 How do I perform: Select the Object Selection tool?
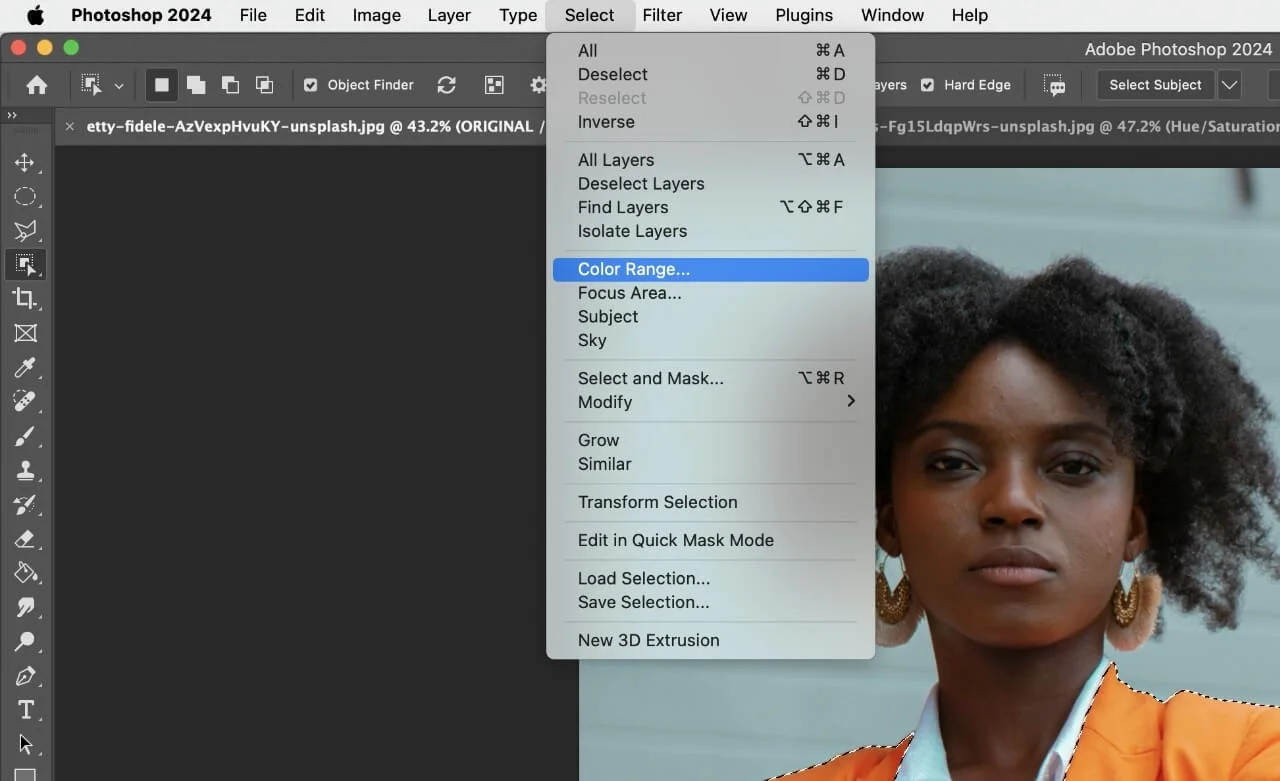tap(25, 265)
